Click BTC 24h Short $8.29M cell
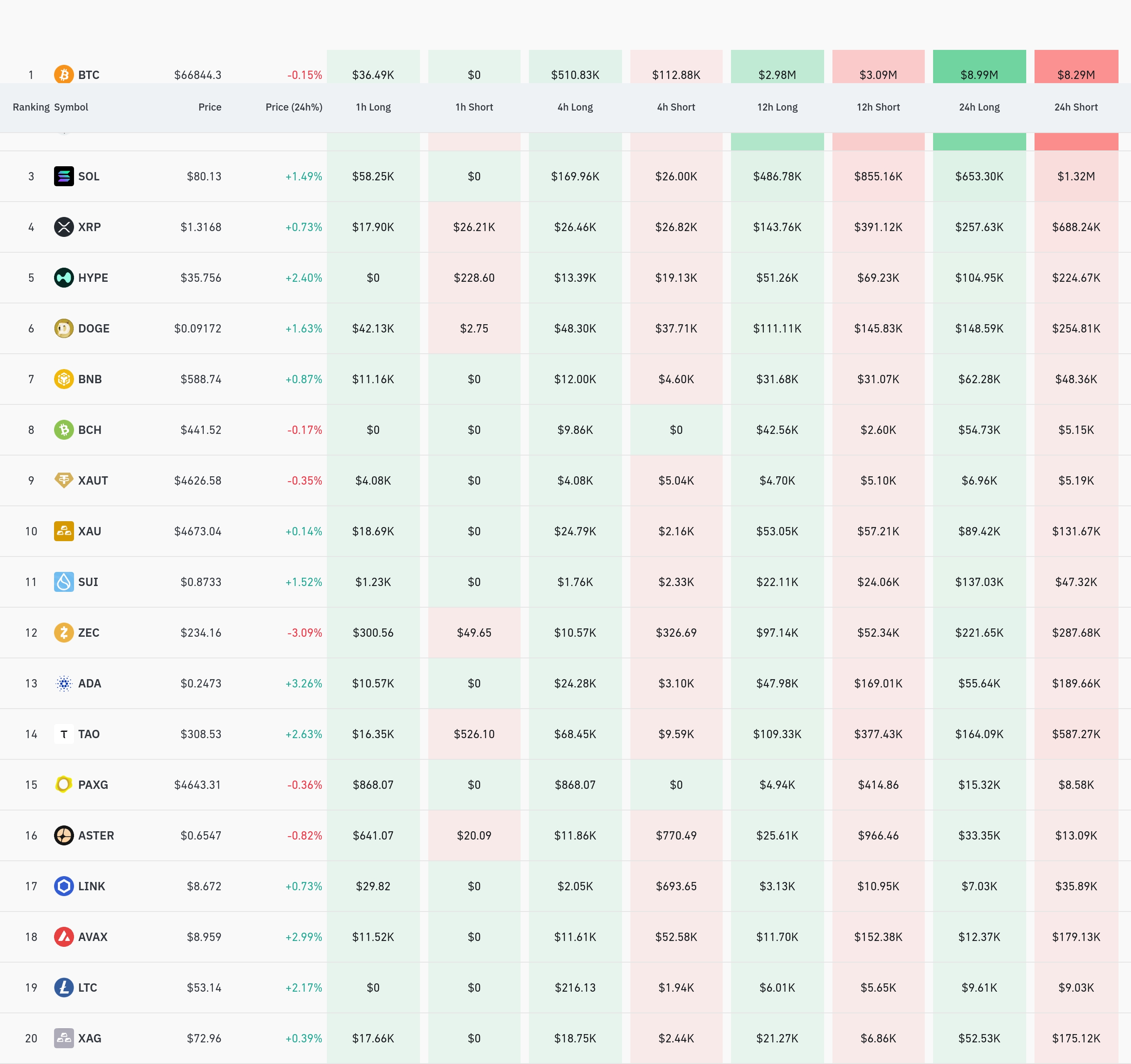Viewport: 1131px width, 1064px height. [1075, 74]
